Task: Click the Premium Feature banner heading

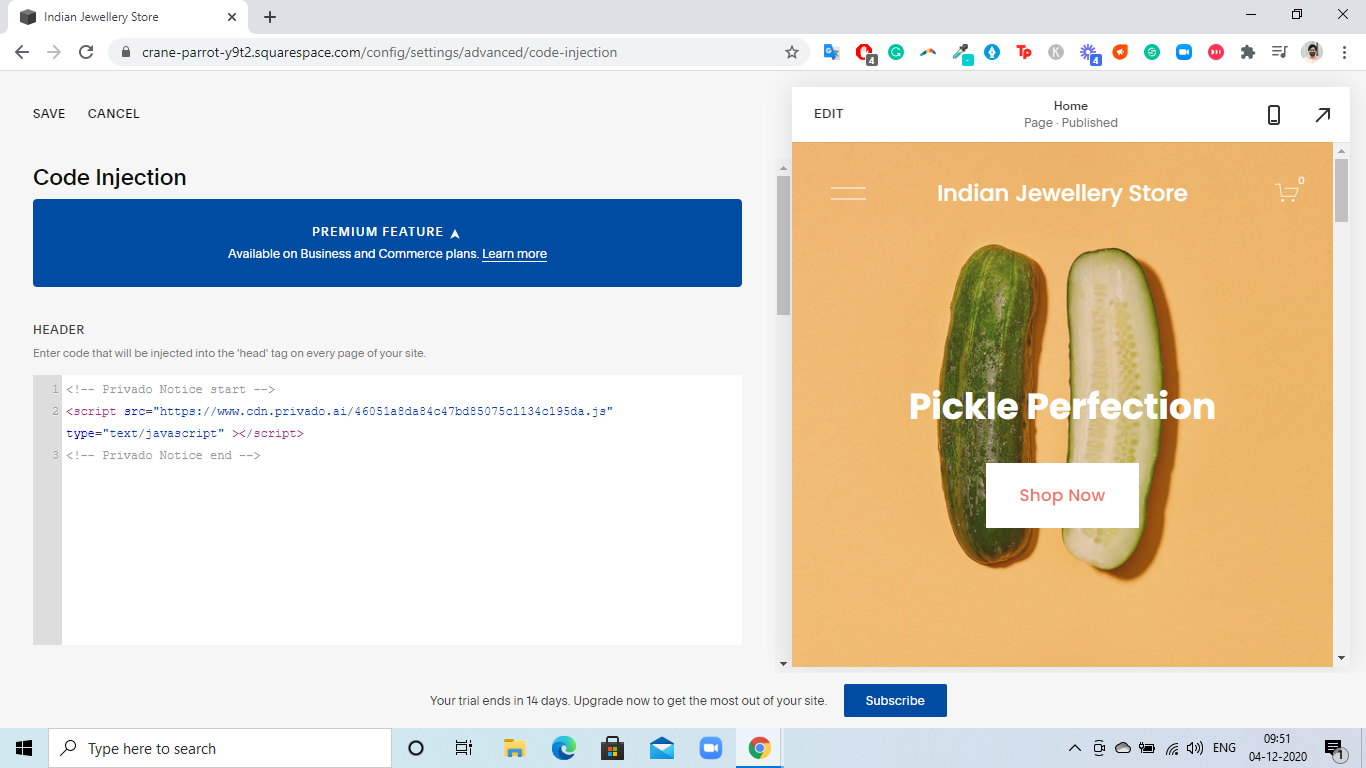Action: pyautogui.click(x=378, y=232)
